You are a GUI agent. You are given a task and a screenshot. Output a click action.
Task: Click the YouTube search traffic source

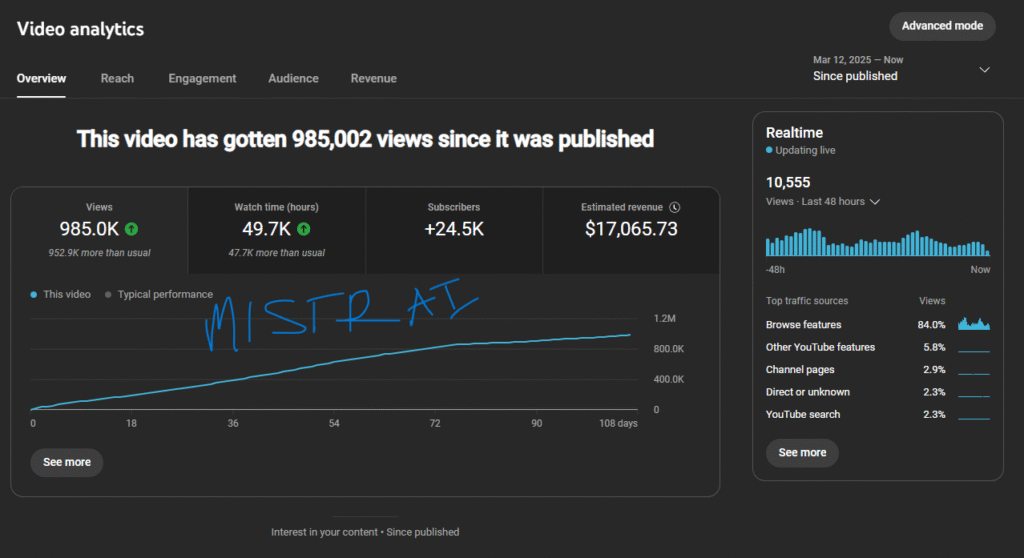click(803, 414)
